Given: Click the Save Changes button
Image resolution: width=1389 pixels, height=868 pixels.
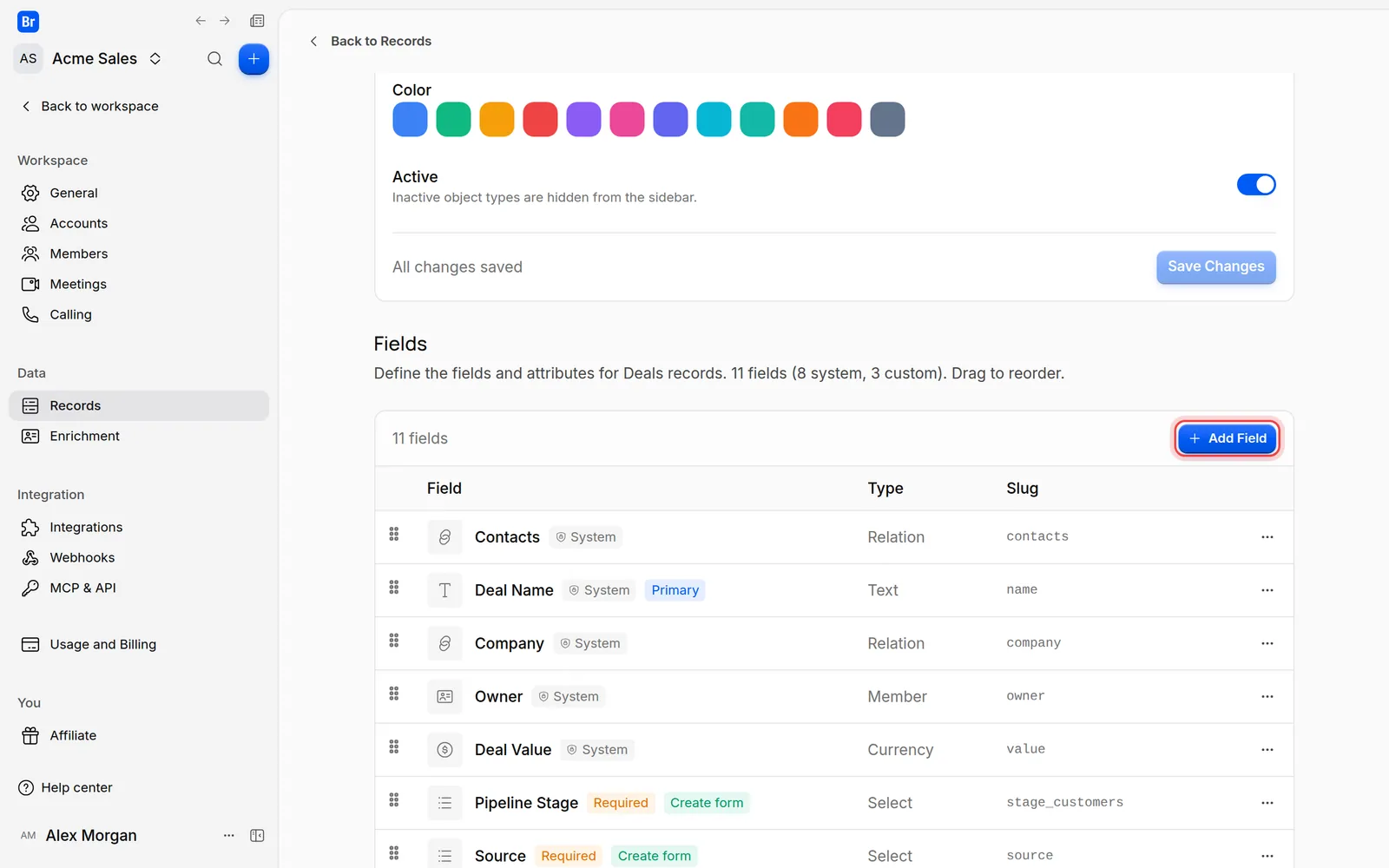Looking at the screenshot, I should 1215,266.
